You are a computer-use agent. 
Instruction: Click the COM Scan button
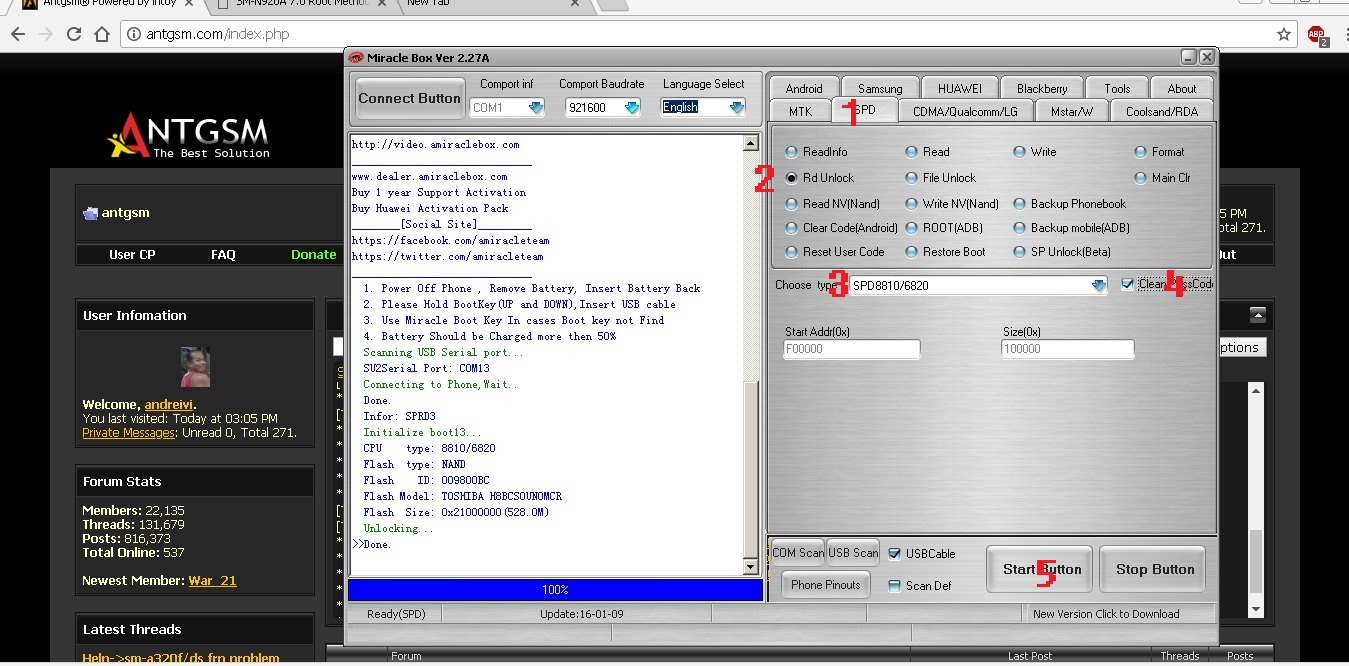point(798,552)
